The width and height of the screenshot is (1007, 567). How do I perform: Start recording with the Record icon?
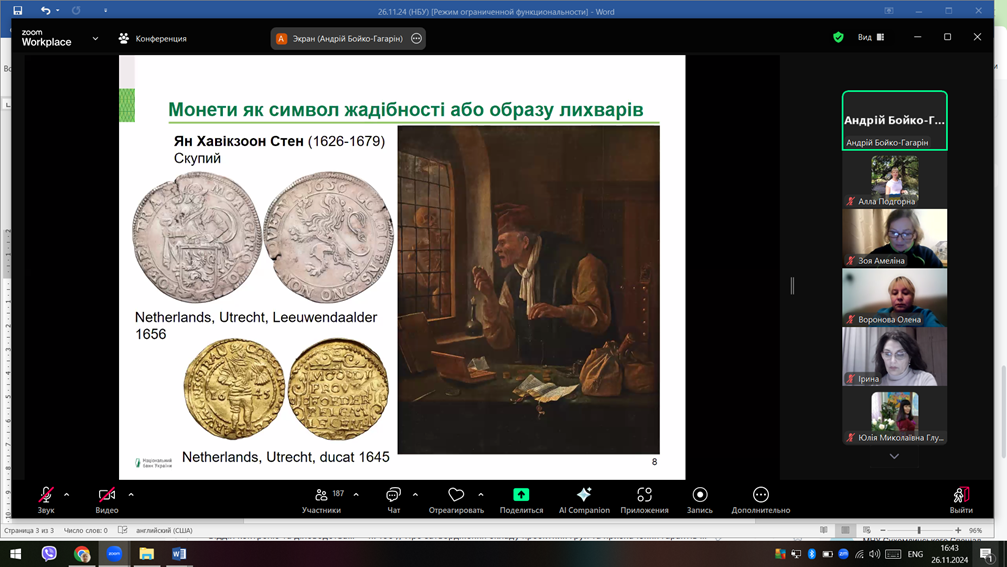(x=700, y=495)
